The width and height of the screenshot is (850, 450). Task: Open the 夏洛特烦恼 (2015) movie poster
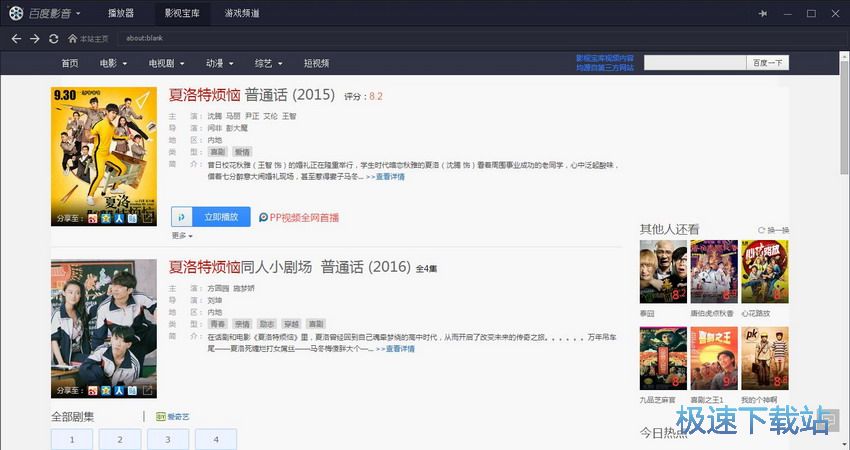click(x=104, y=156)
